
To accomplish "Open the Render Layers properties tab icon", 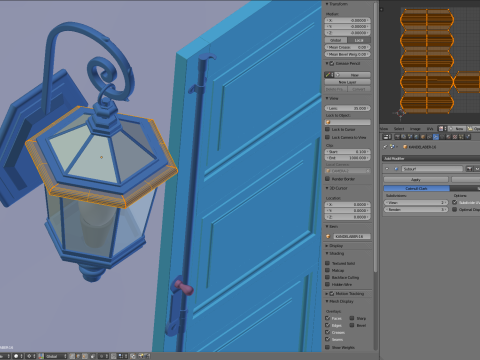I will 404,137.
